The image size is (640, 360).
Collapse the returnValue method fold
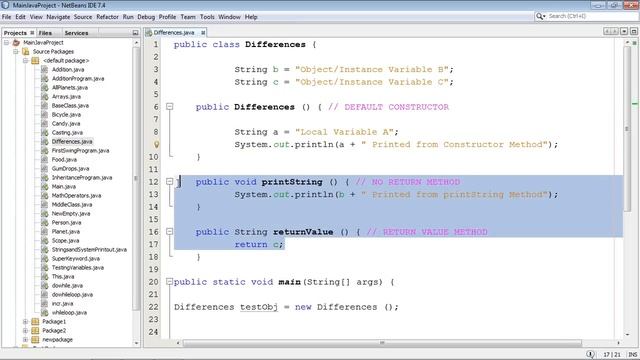click(x=169, y=231)
